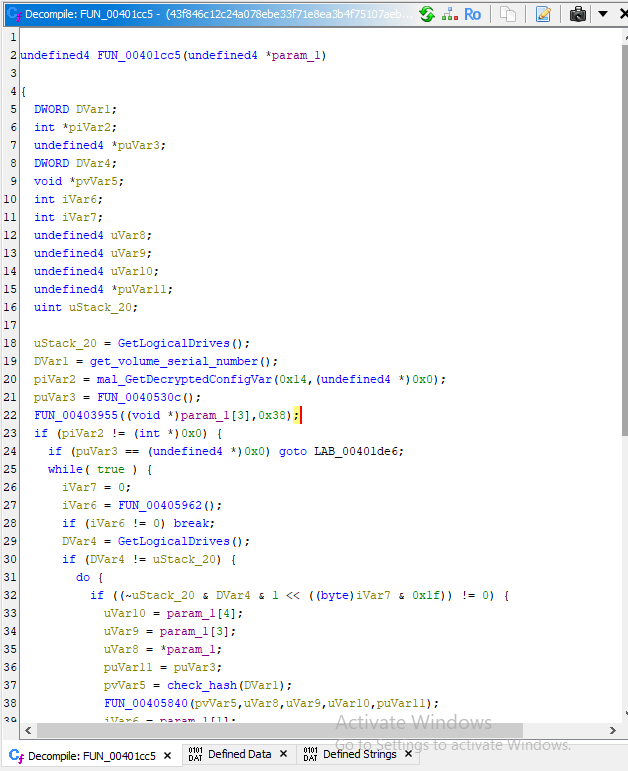
Task: Click piVar2 declaration on line 6
Action: click(90, 127)
